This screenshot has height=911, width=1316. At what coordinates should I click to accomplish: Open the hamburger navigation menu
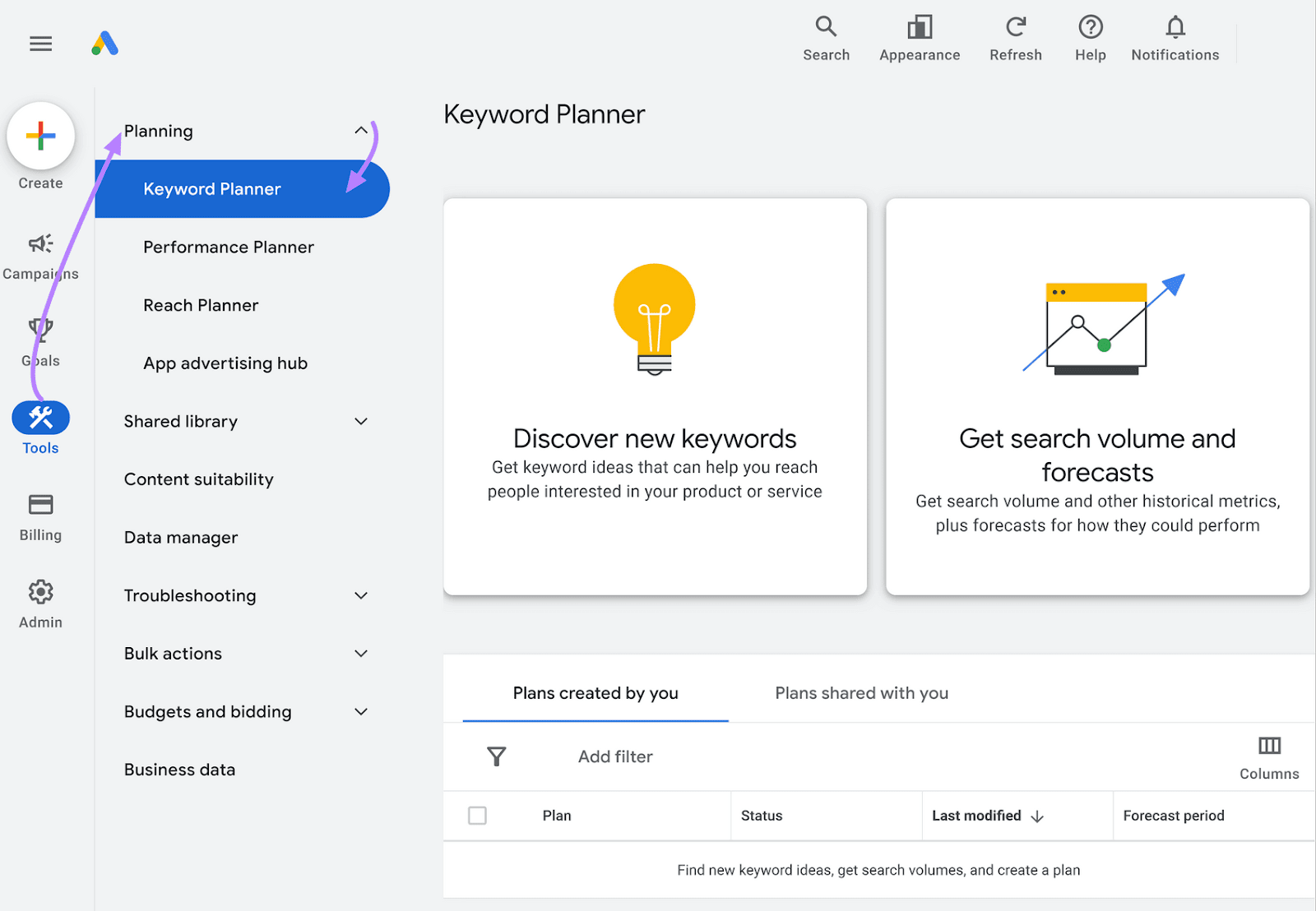[x=40, y=43]
